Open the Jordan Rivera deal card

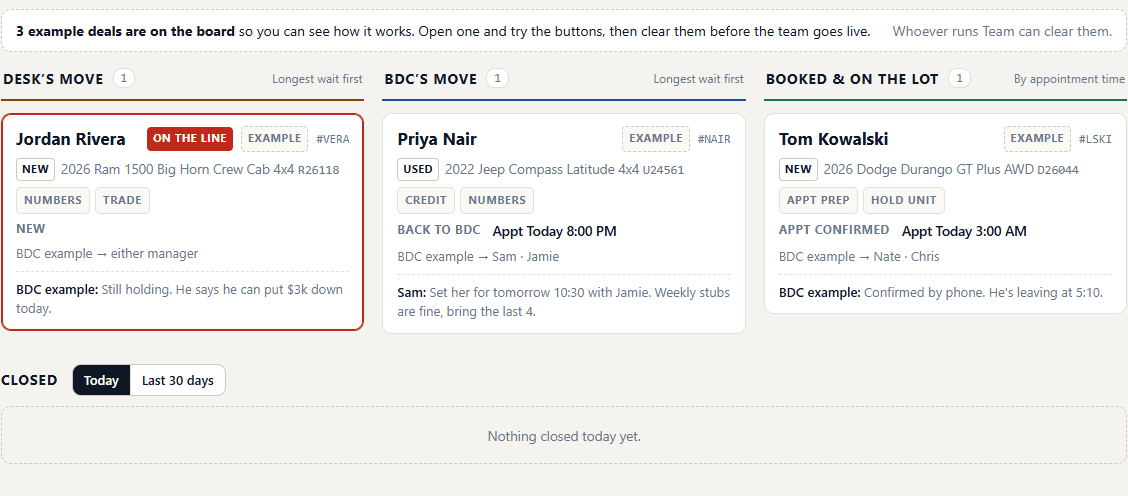pyautogui.click(x=183, y=222)
